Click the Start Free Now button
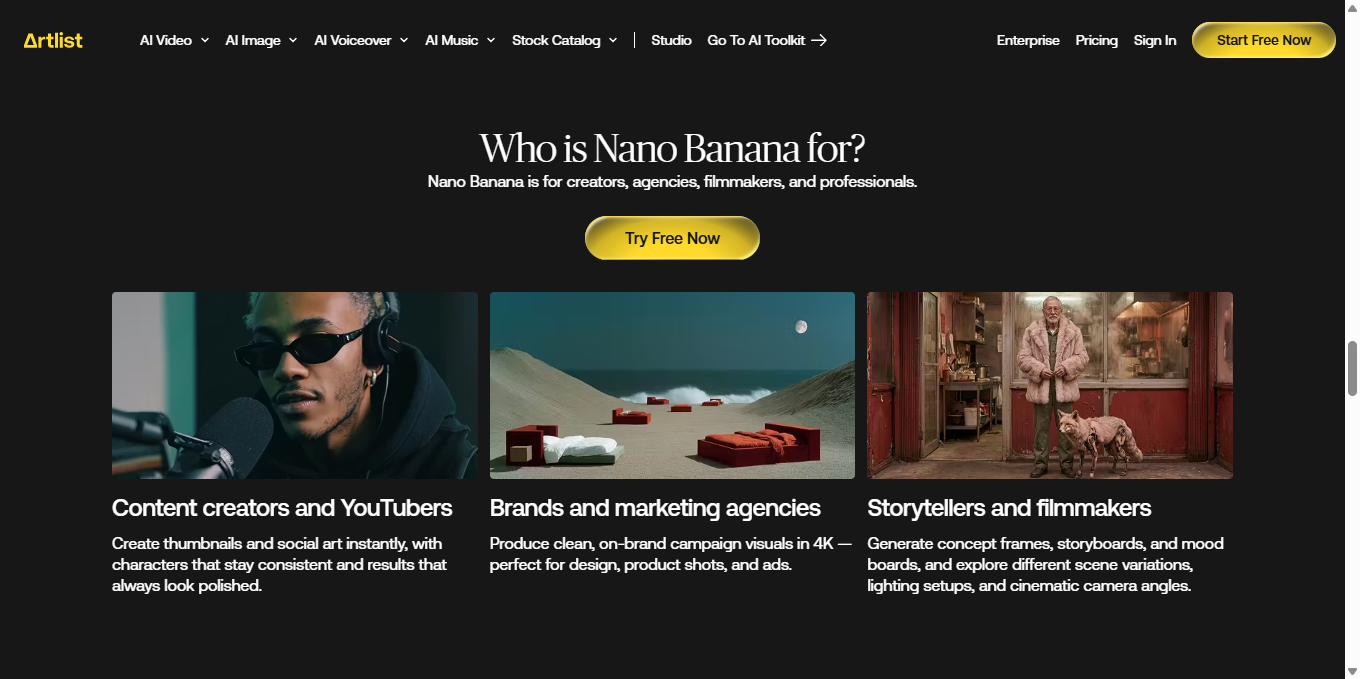This screenshot has height=679, width=1360. pos(1264,40)
